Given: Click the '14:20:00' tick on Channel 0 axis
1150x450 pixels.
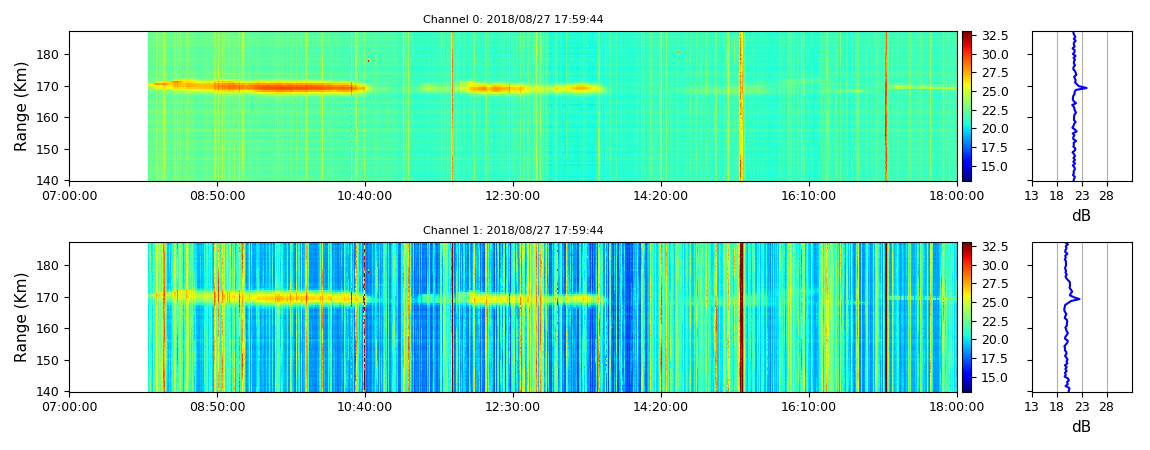Looking at the screenshot, I should click(x=662, y=196).
